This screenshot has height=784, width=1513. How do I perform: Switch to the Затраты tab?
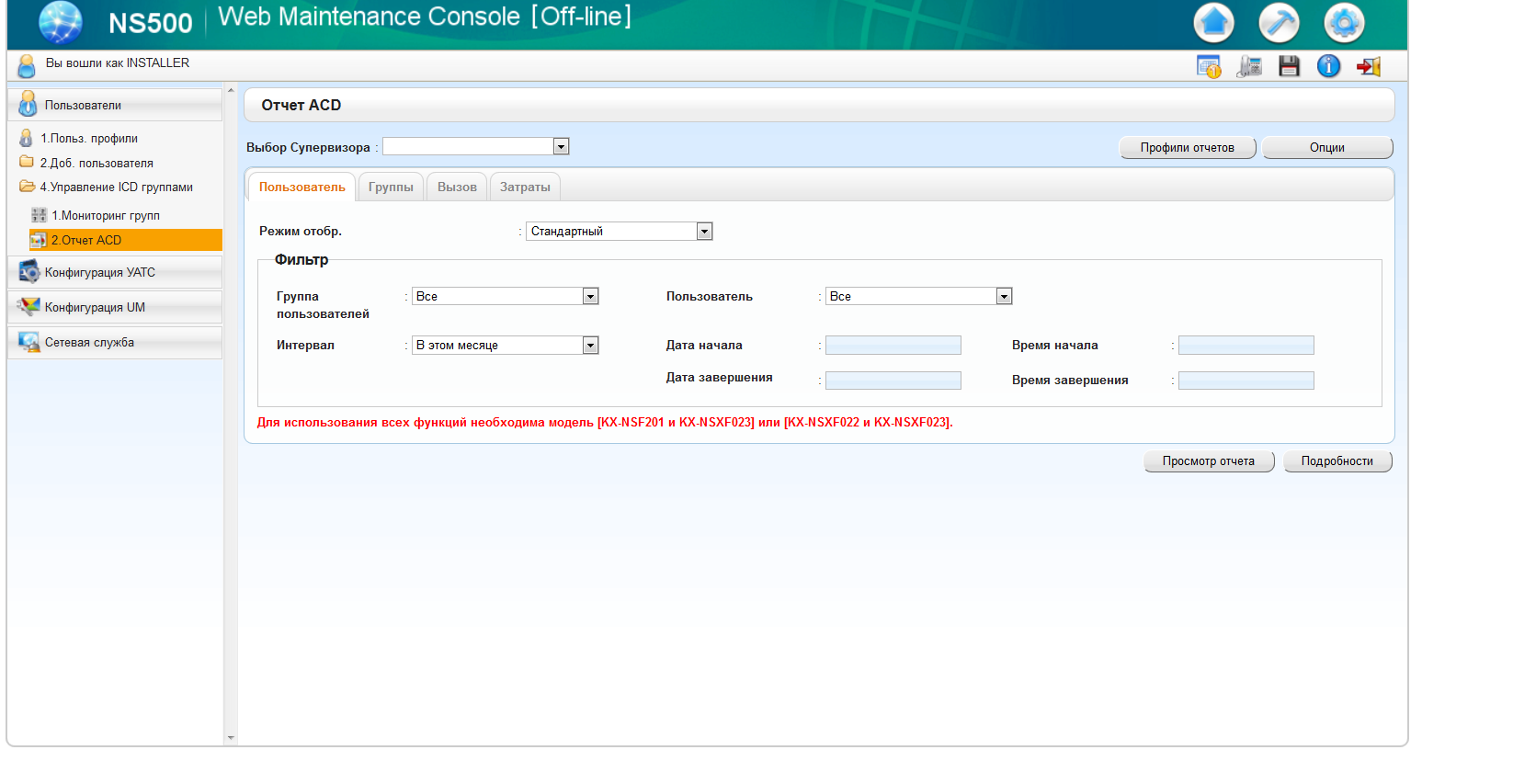pyautogui.click(x=525, y=187)
